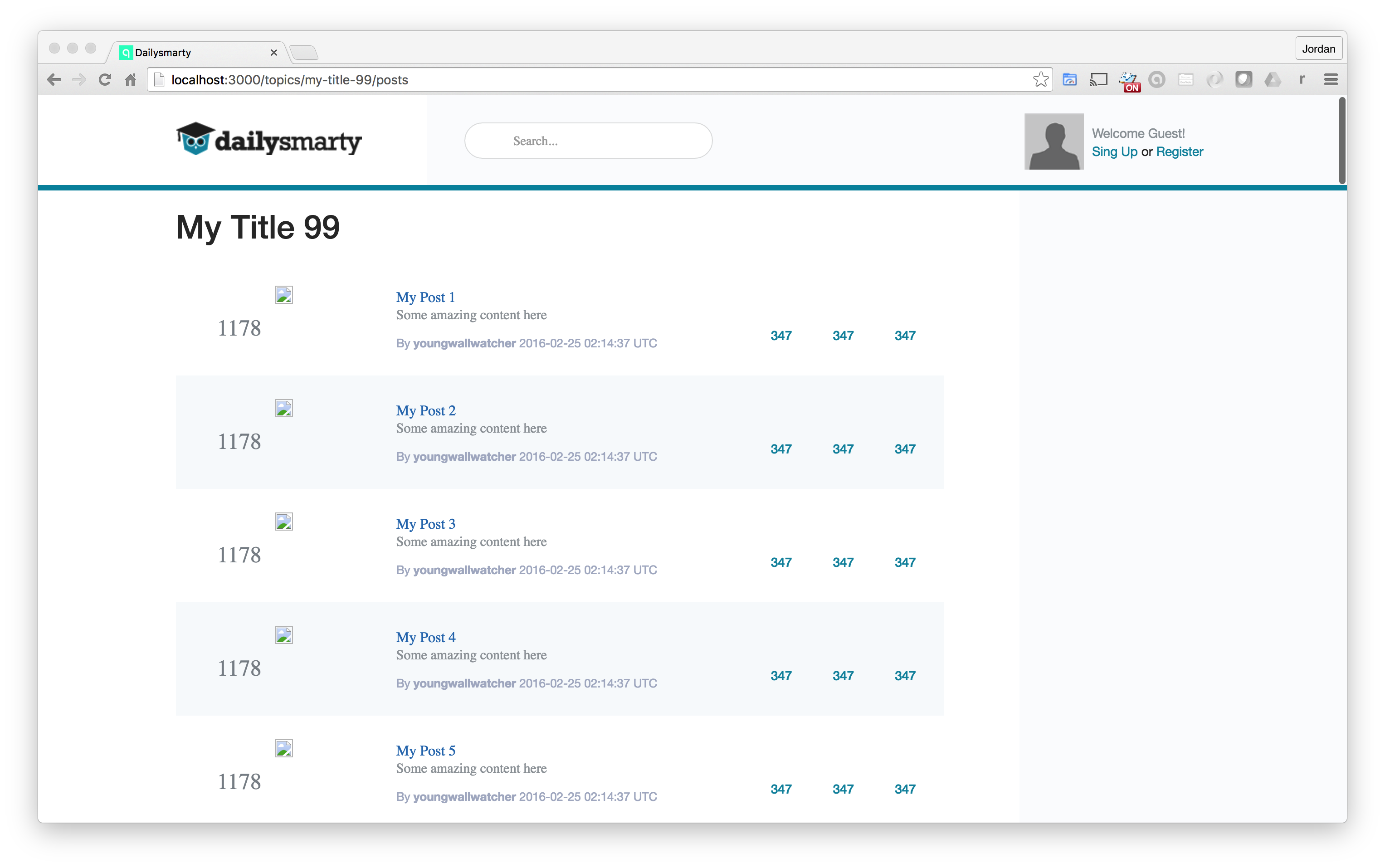Open the Chrome hamburger menu
Viewport: 1385px width, 868px height.
click(1331, 80)
